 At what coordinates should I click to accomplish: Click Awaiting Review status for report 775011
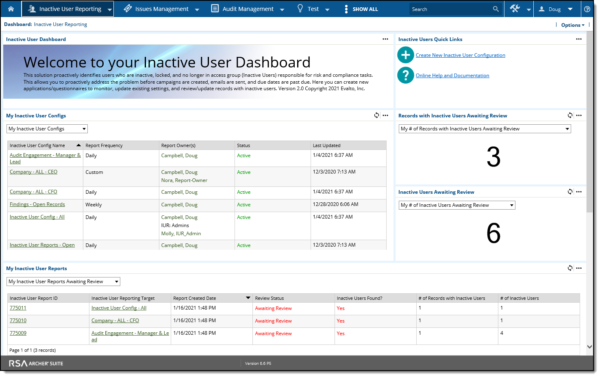click(x=273, y=308)
